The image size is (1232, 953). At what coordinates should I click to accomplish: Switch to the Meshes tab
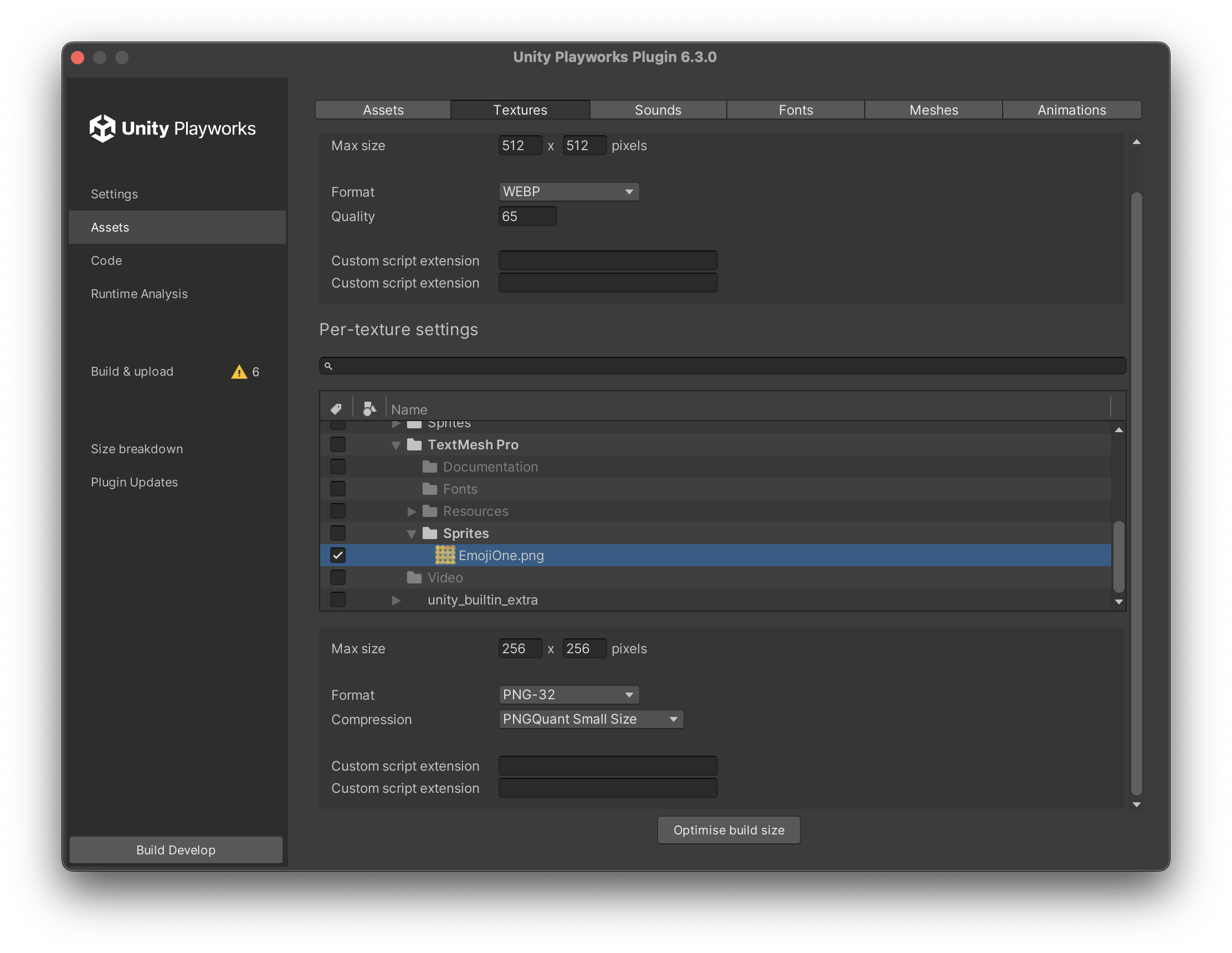click(933, 110)
